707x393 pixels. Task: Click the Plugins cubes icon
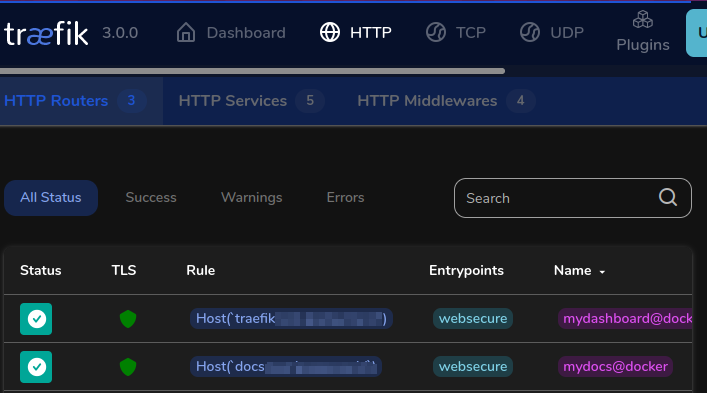pos(643,19)
